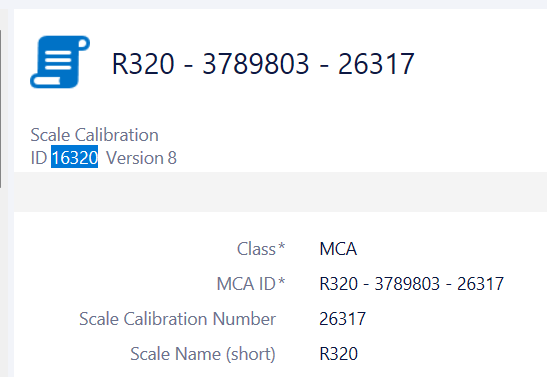
Task: Click the blue scroll document icon
Action: (60, 62)
